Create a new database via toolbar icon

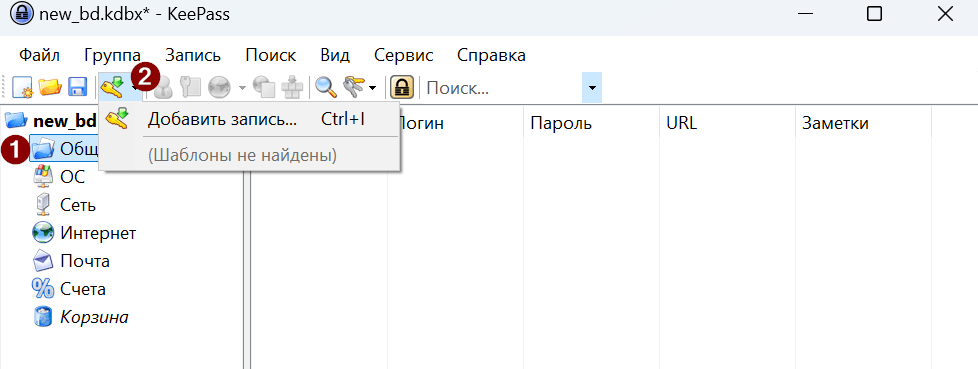(x=22, y=87)
